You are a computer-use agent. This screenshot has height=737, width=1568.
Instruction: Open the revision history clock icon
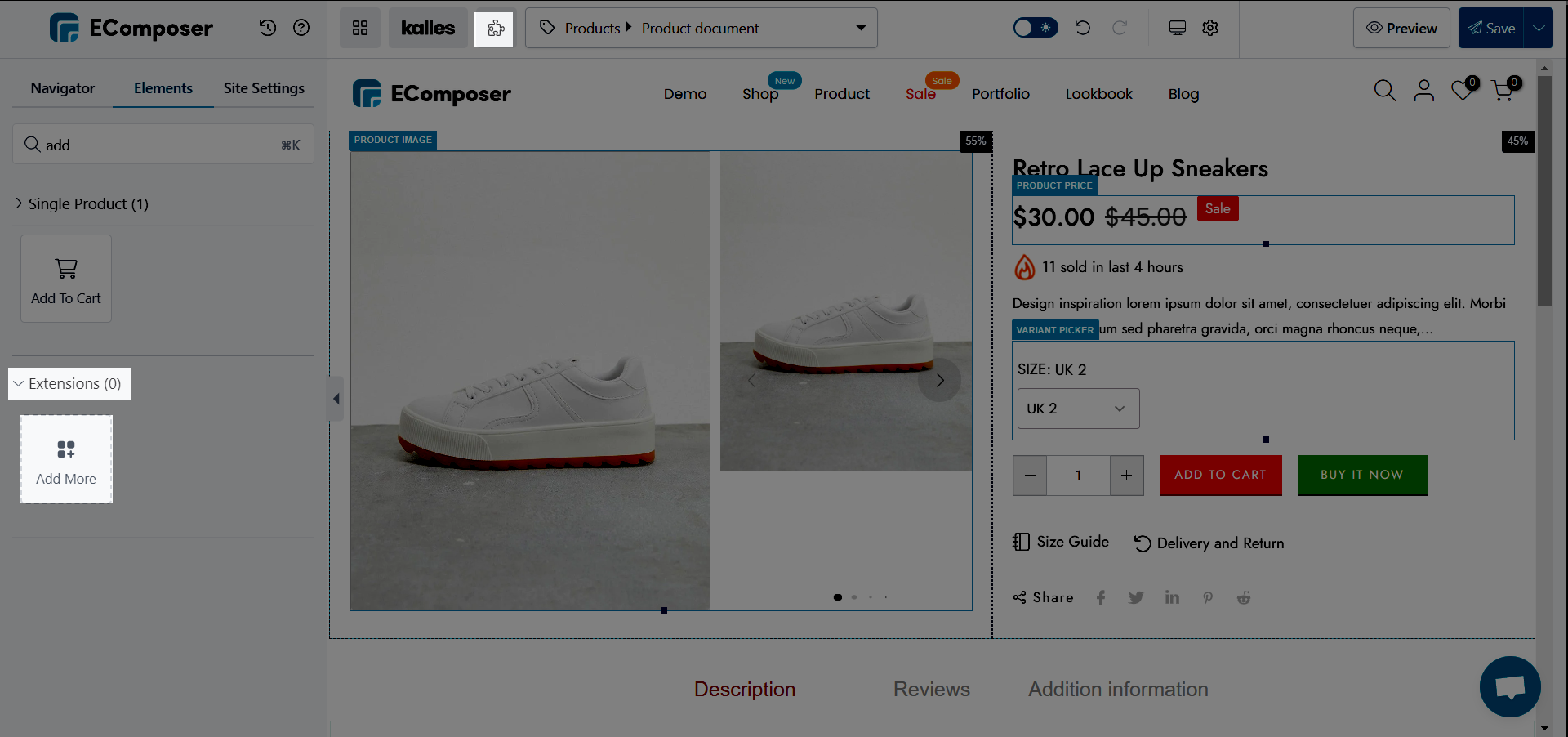point(268,28)
